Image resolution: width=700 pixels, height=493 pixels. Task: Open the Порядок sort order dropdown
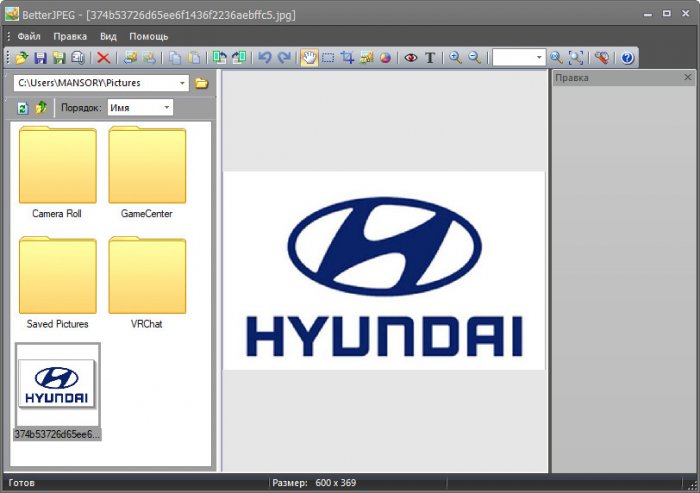(166, 107)
